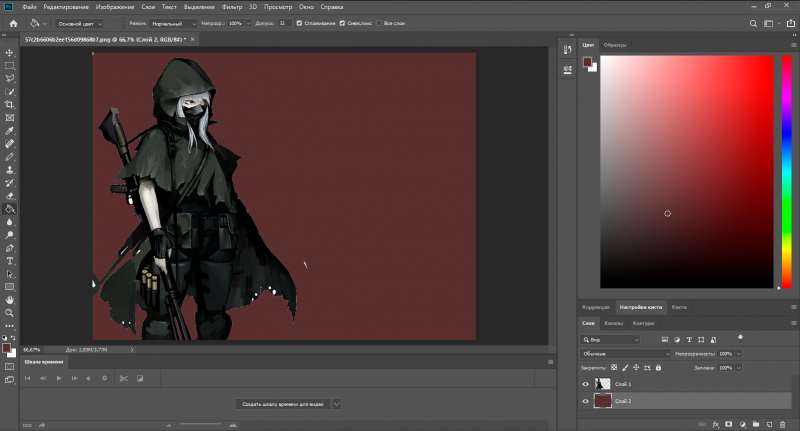Select the Horizontal Type tool
800x431 pixels.
(x=10, y=260)
